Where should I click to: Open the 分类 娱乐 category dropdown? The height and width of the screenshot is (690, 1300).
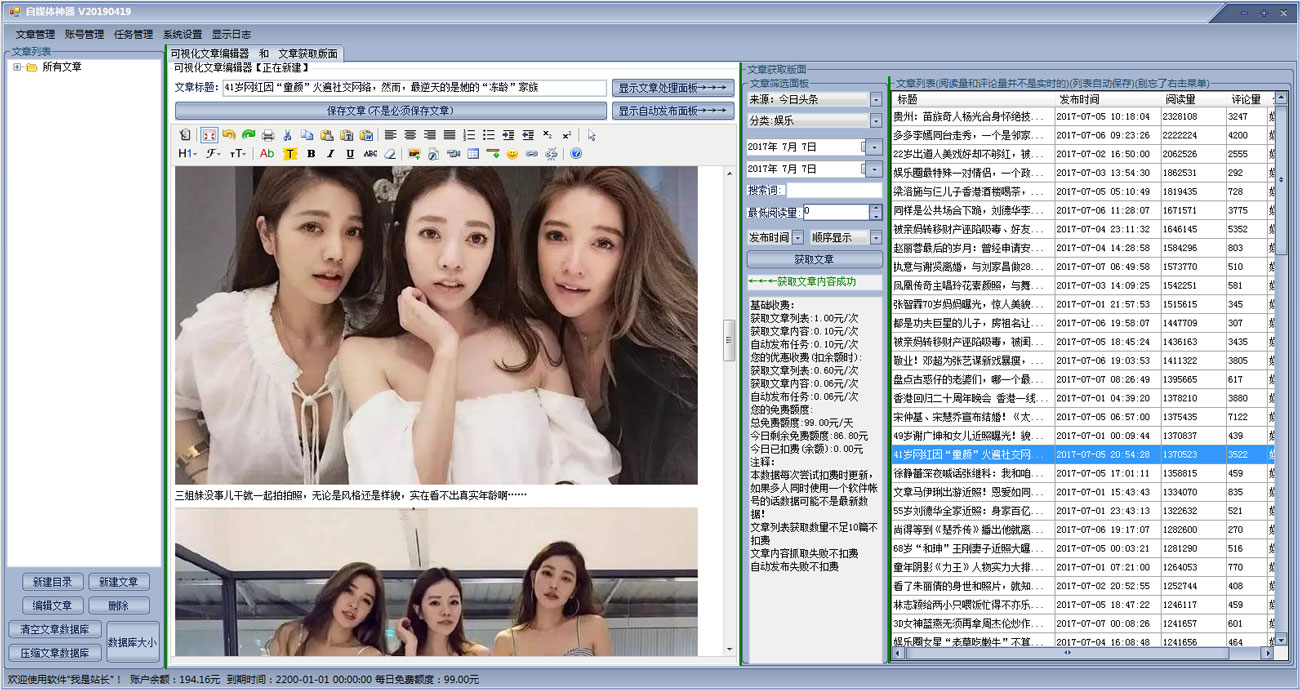(x=876, y=121)
